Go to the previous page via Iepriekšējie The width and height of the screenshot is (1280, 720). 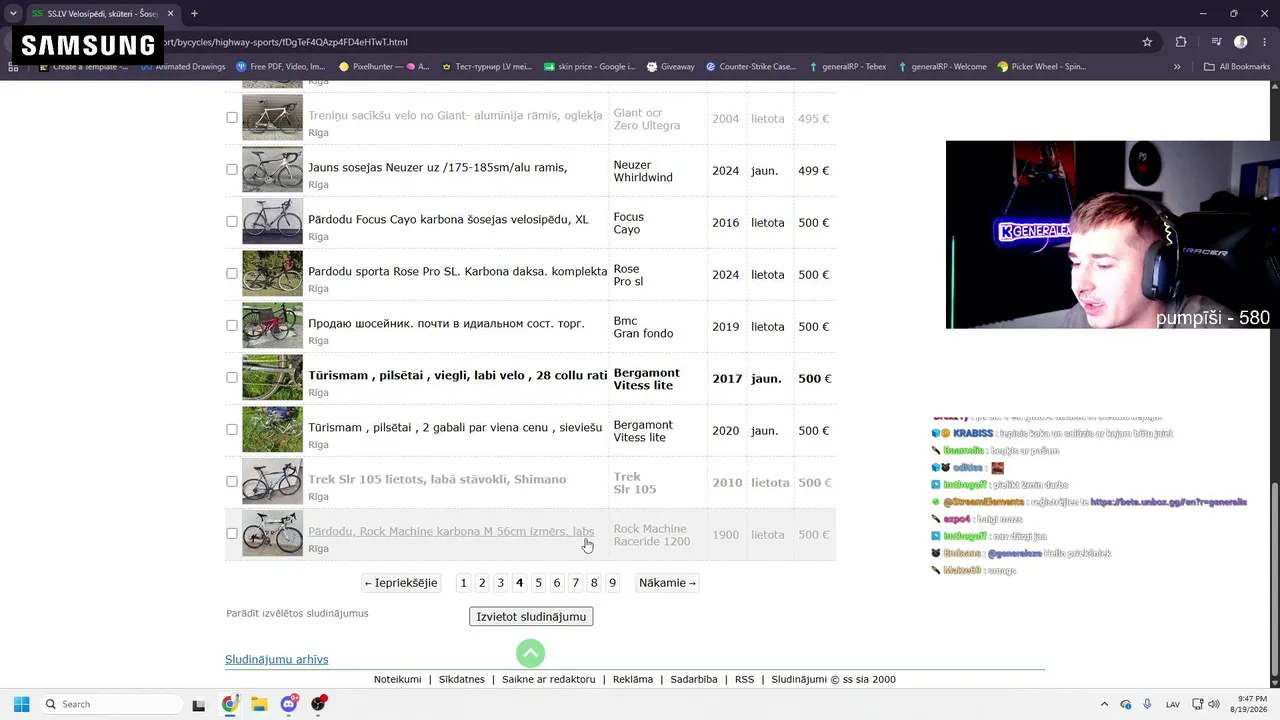(400, 583)
